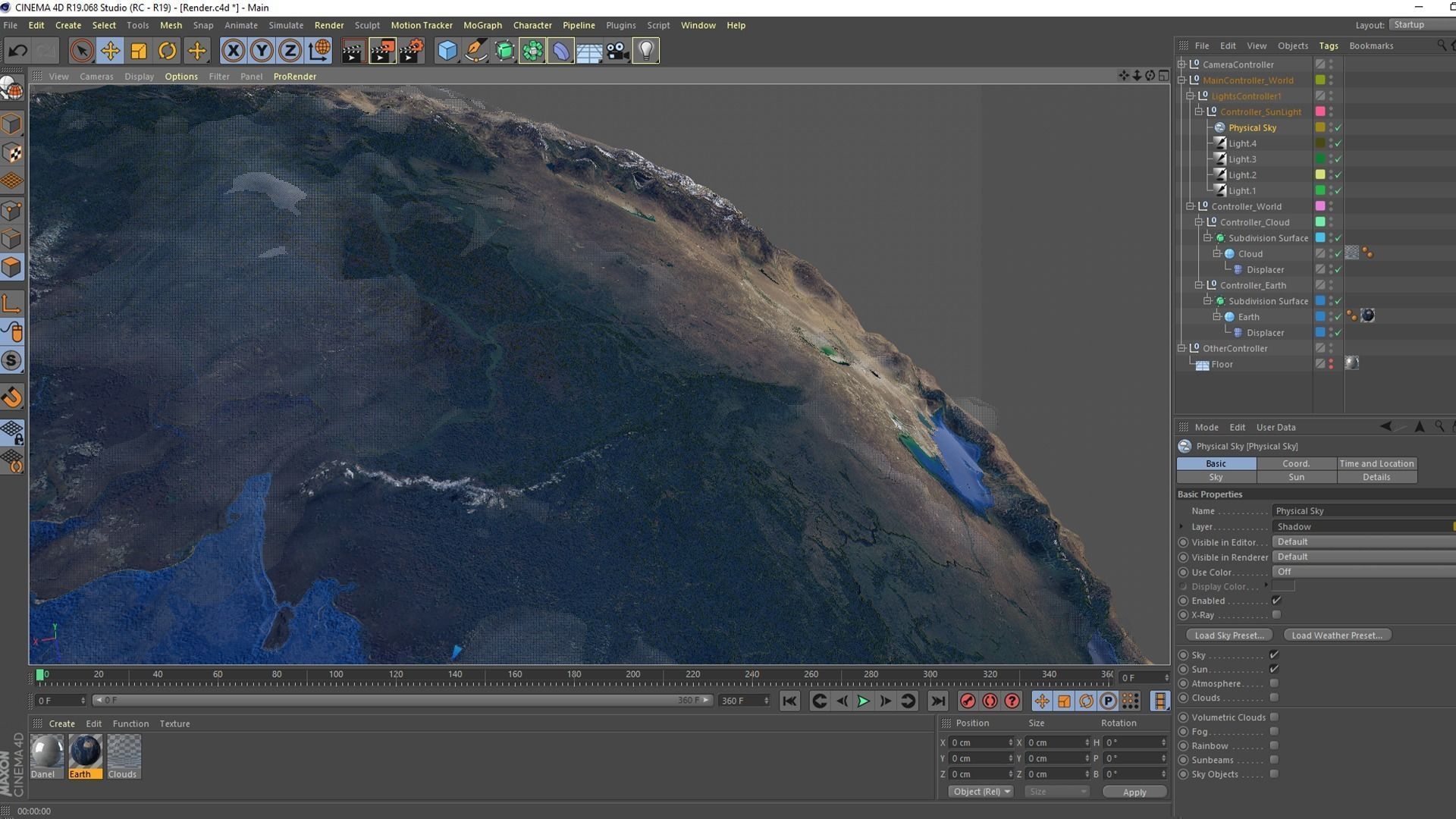1456x819 pixels.
Task: Select the Rotate tool
Action: (167, 51)
